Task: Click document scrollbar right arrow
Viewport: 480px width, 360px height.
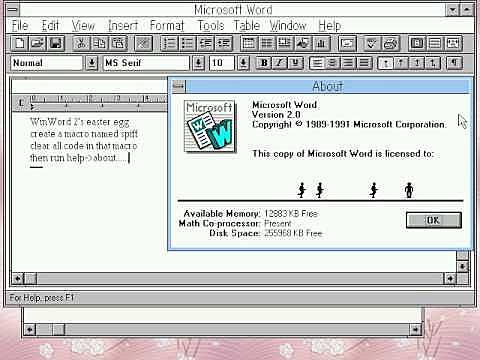Action: [450, 278]
